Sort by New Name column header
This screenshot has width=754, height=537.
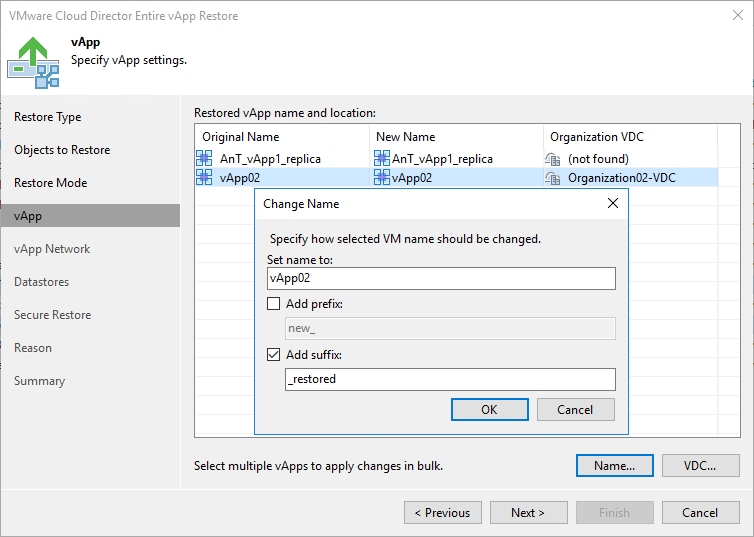(456, 137)
